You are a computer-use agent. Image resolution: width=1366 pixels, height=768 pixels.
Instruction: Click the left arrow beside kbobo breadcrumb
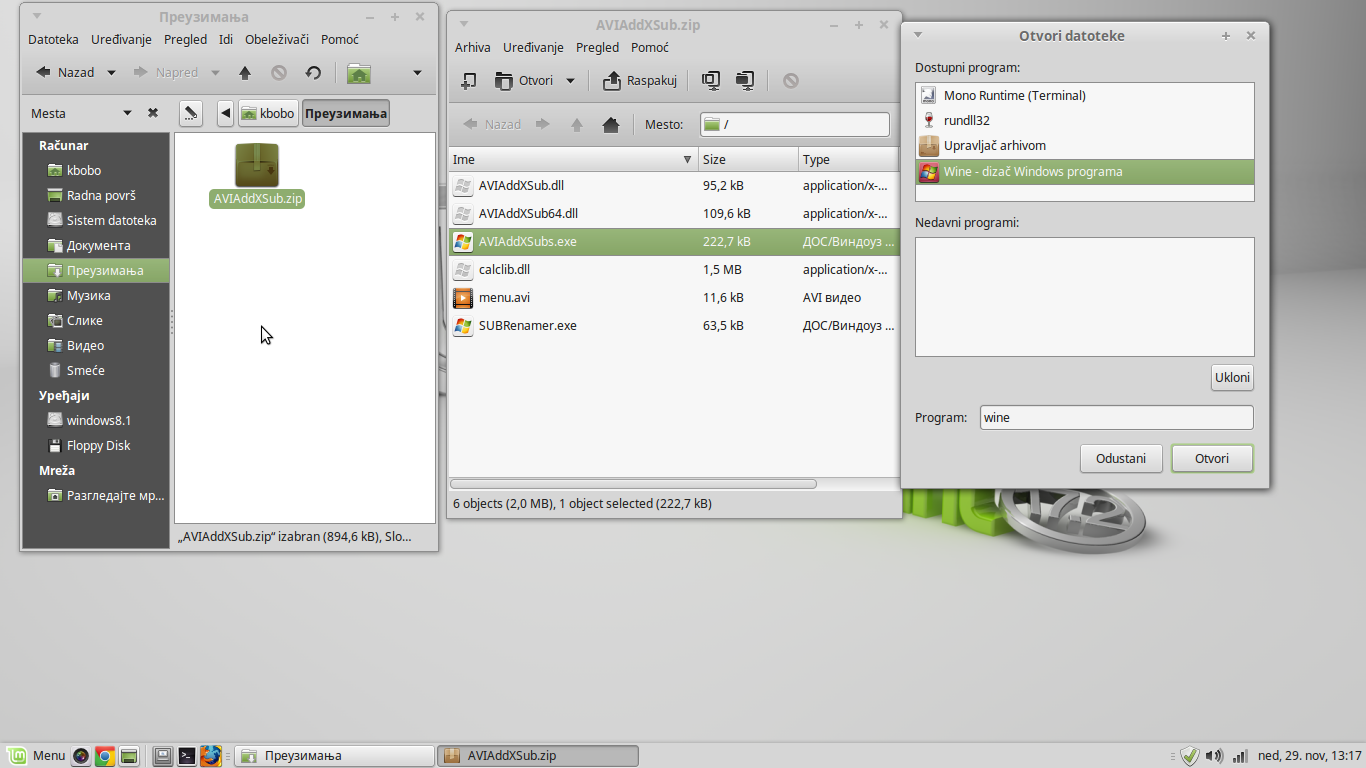(225, 113)
